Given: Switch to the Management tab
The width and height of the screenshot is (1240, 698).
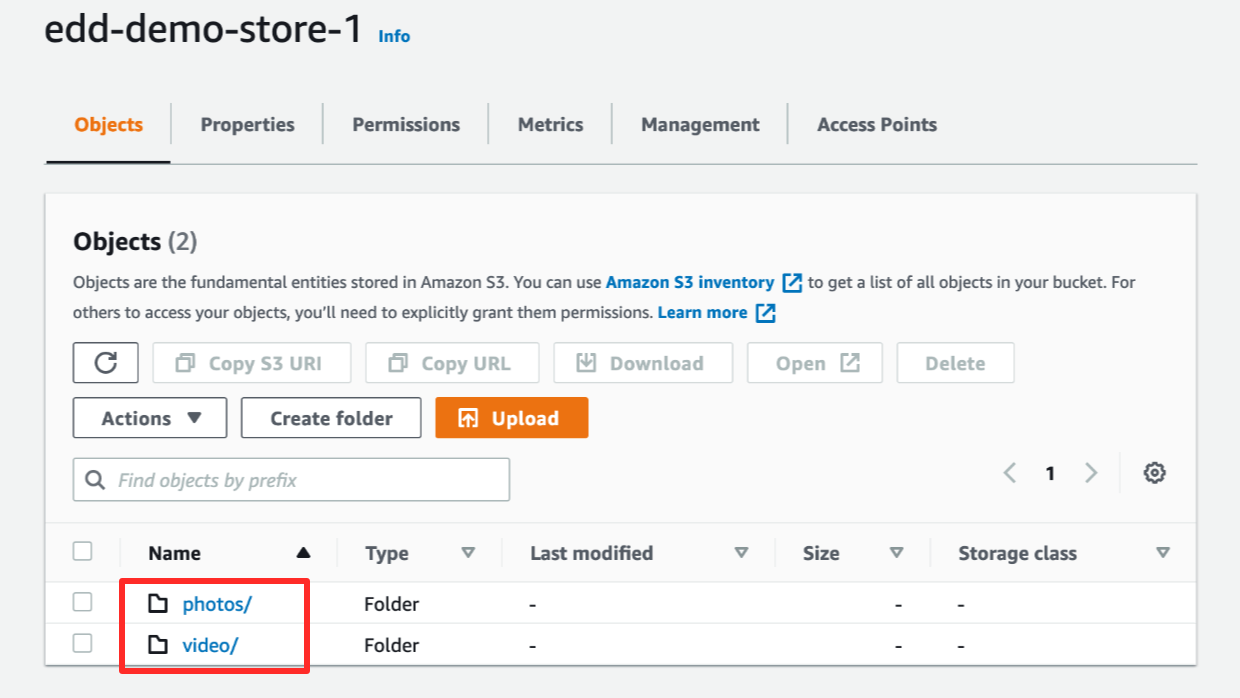Looking at the screenshot, I should pyautogui.click(x=700, y=124).
